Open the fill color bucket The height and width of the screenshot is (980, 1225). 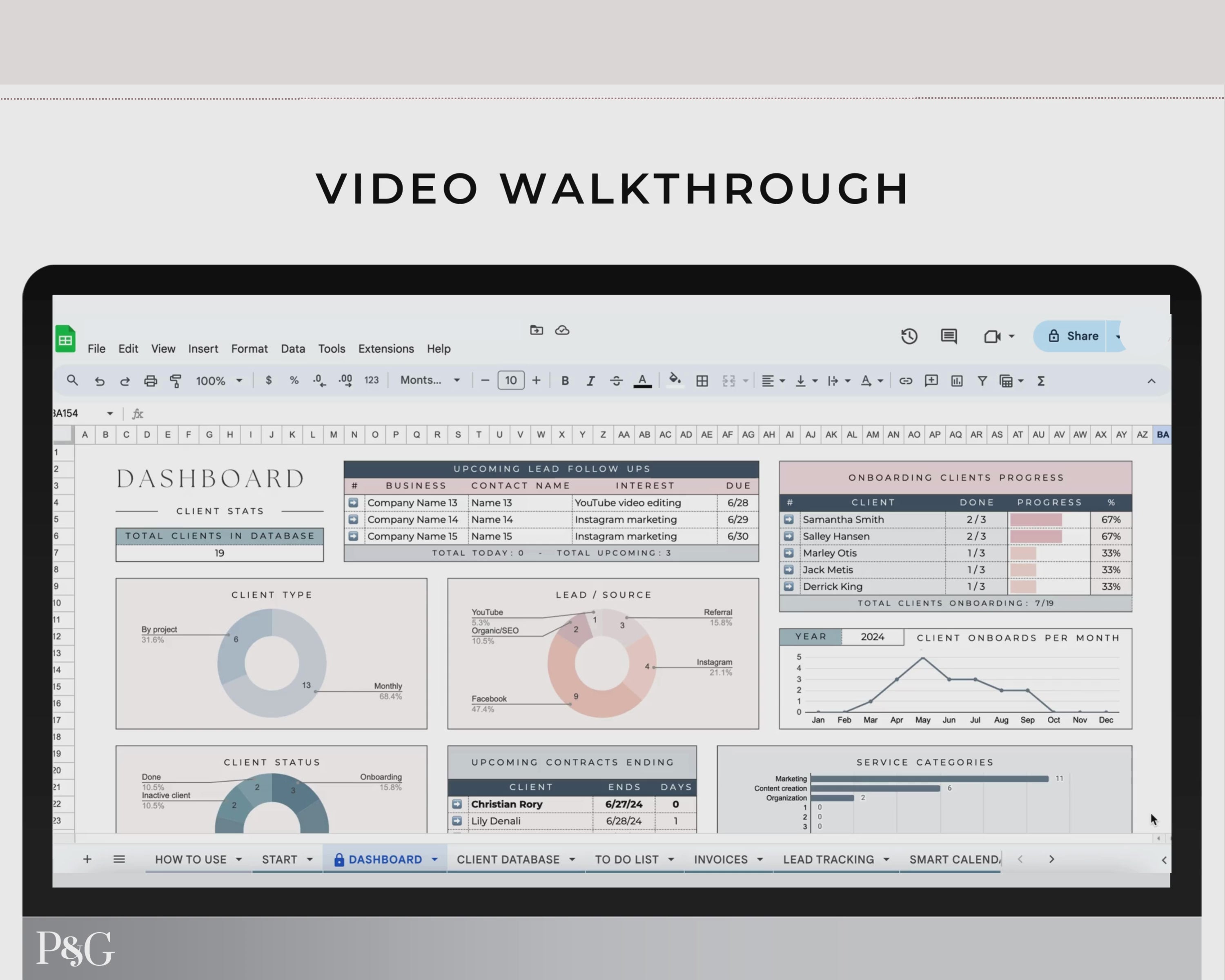(675, 379)
